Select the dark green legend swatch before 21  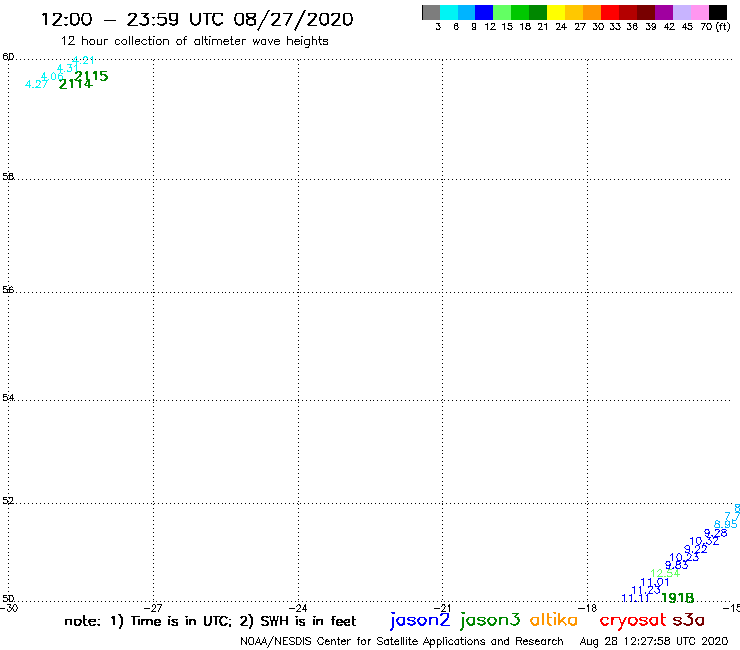(538, 12)
